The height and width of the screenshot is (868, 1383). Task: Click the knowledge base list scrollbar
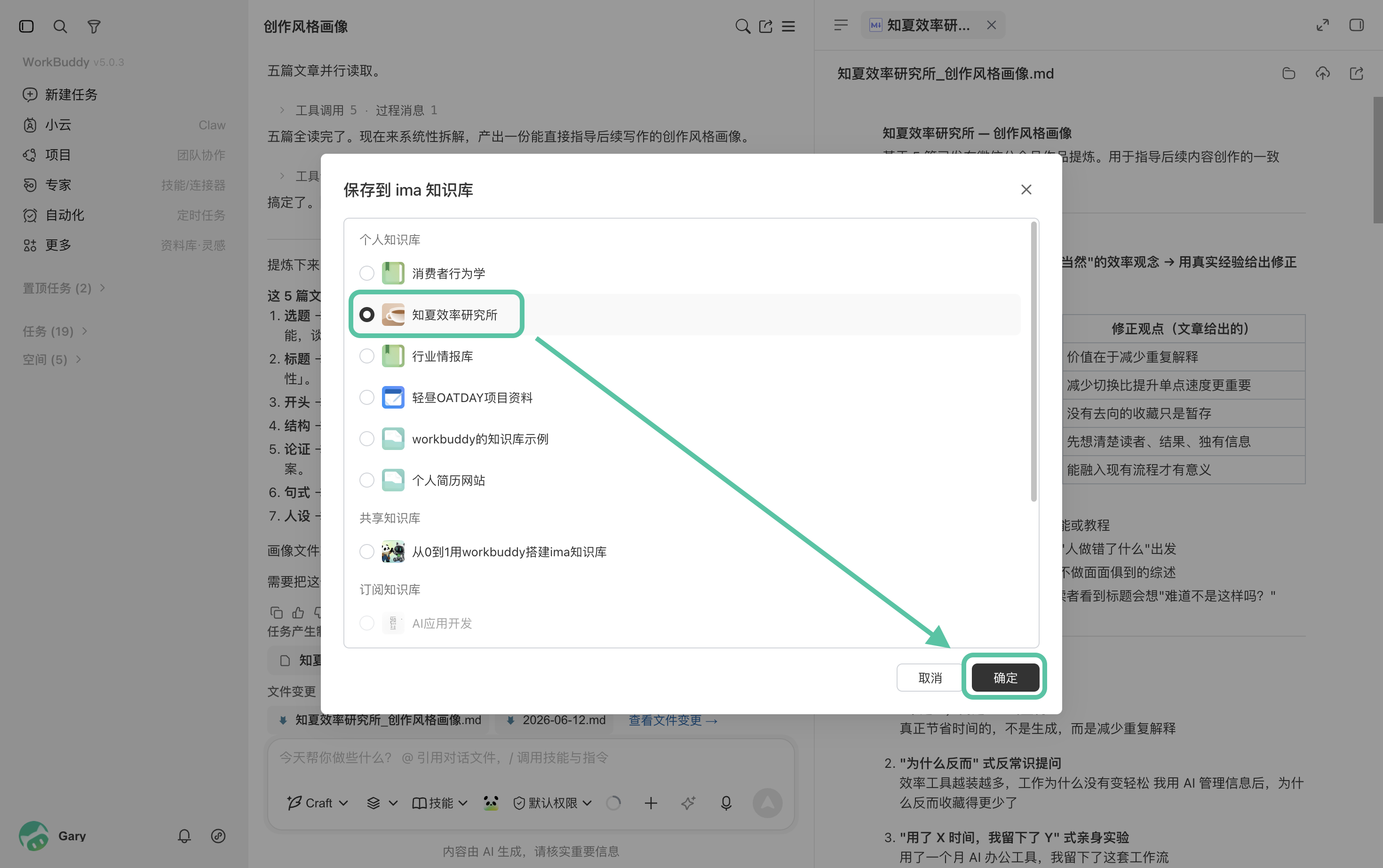tap(1034, 362)
